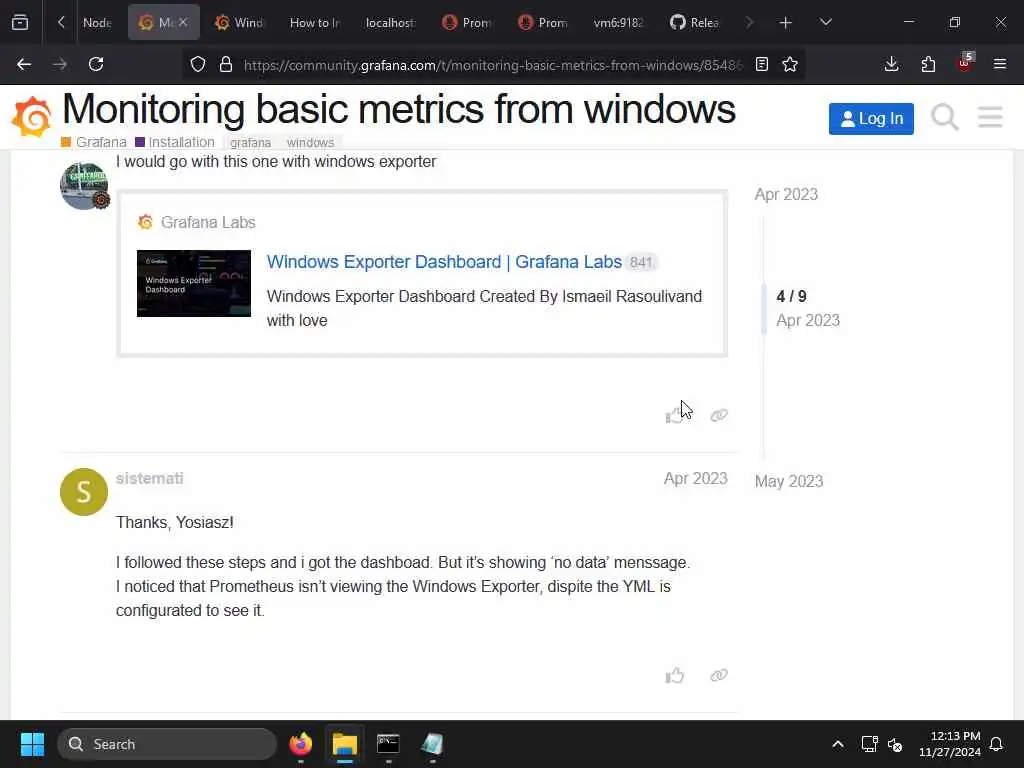Go forward one page

[60, 64]
